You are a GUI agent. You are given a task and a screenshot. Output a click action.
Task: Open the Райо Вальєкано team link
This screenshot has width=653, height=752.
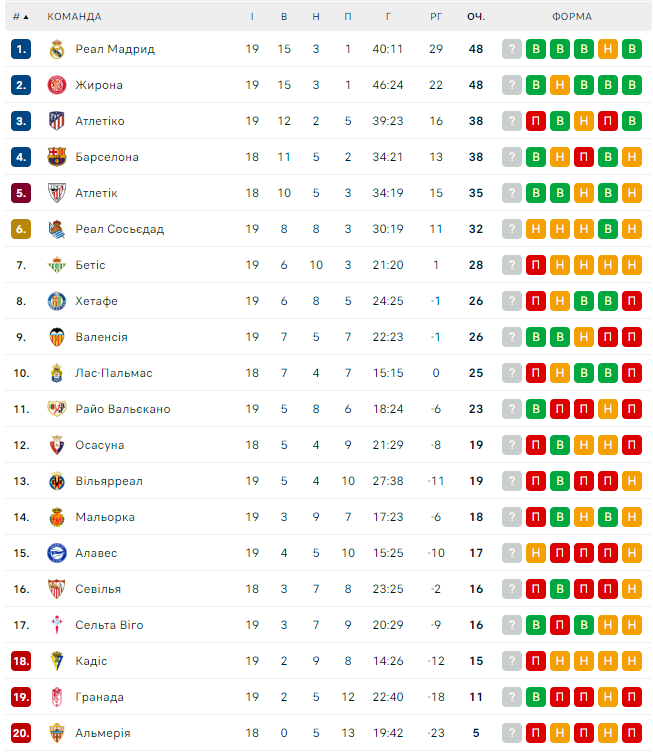click(x=122, y=409)
